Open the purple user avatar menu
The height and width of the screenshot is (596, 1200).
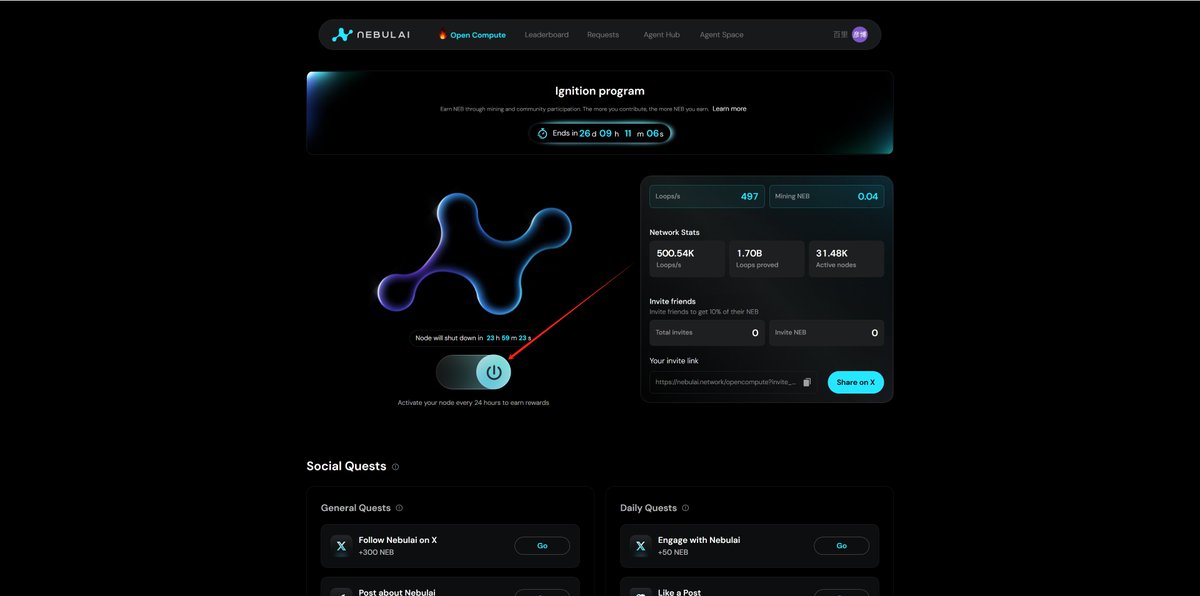[860, 35]
